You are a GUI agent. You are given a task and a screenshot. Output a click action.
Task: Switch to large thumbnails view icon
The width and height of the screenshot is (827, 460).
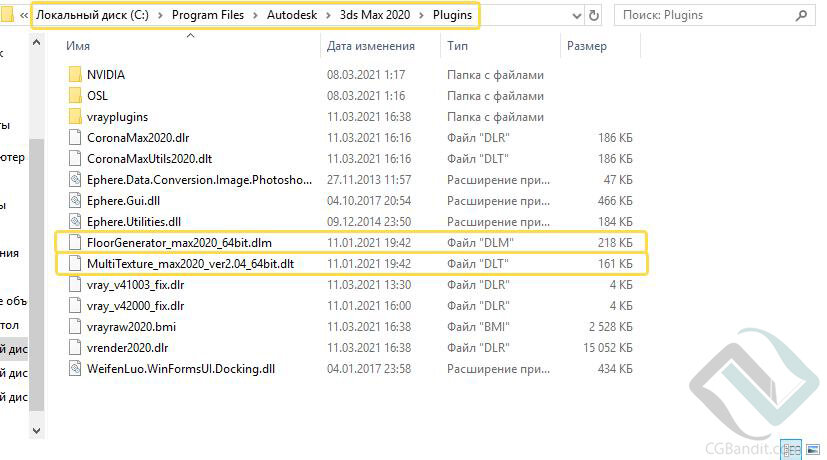pos(813,450)
